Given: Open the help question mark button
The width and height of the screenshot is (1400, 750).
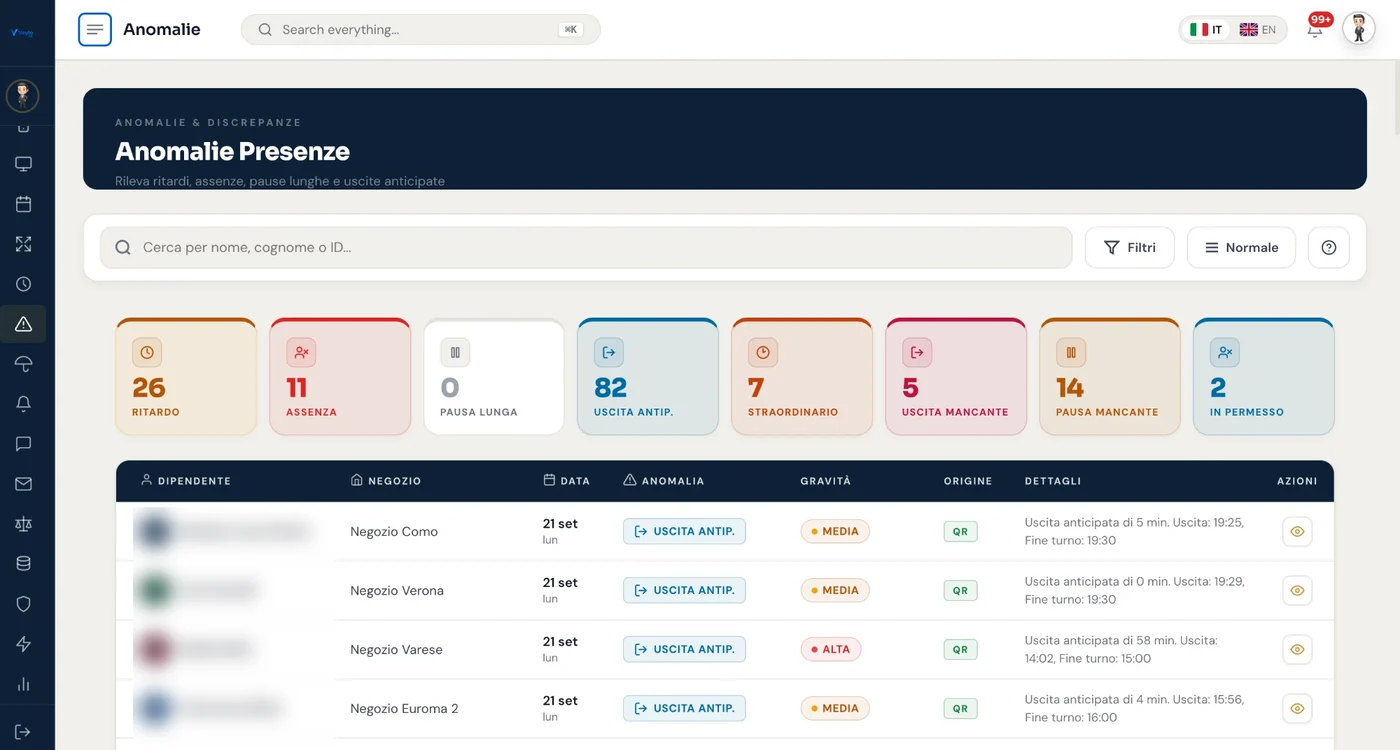Looking at the screenshot, I should tap(1329, 248).
